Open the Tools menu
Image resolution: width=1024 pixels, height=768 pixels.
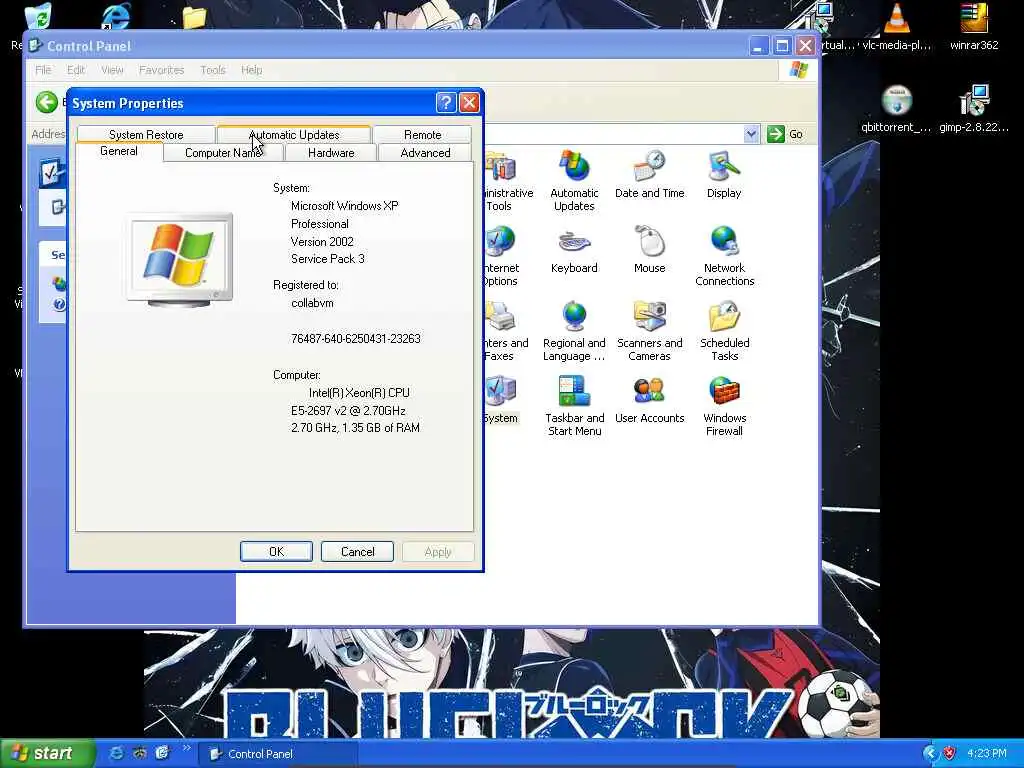[212, 70]
